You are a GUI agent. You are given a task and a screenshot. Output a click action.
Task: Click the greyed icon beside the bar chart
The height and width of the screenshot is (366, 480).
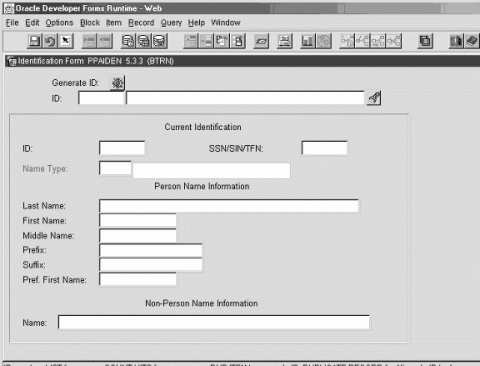[x=323, y=41]
